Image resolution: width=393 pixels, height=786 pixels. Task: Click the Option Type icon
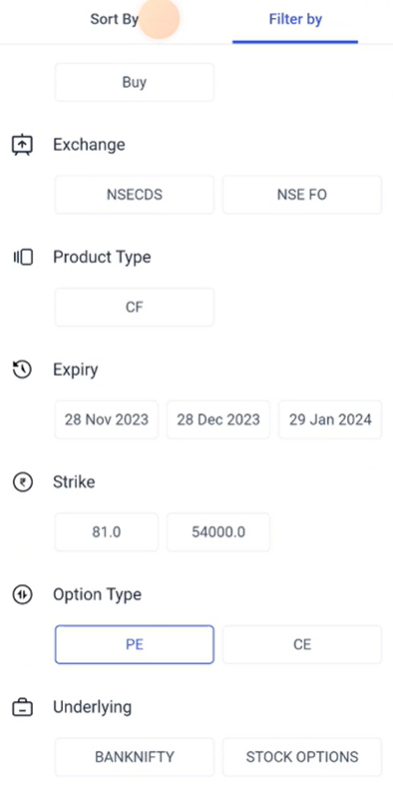[x=22, y=595]
